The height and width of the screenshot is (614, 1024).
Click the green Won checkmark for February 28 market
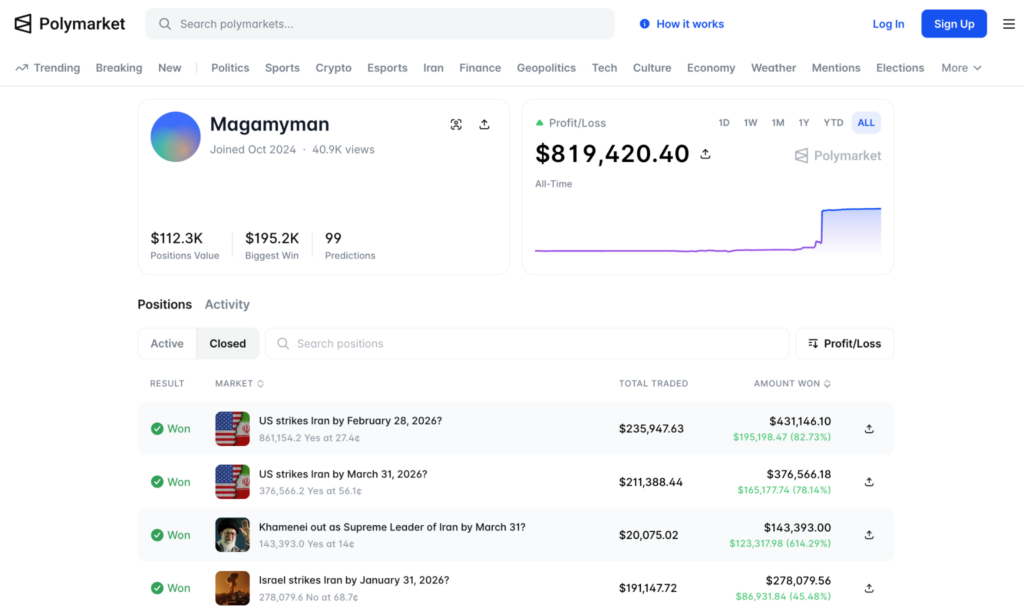coord(157,429)
